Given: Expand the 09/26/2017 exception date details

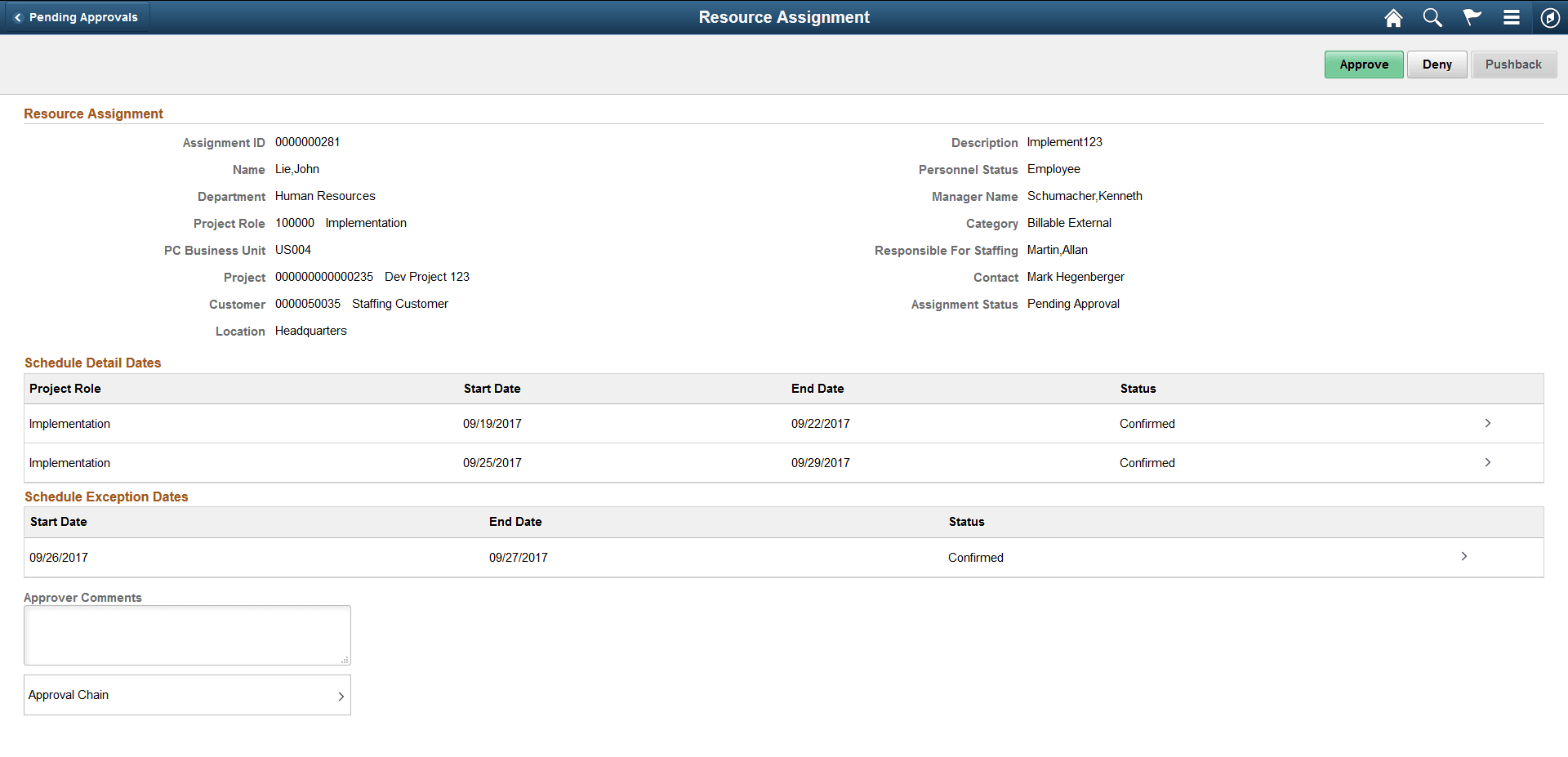Looking at the screenshot, I should point(1463,556).
